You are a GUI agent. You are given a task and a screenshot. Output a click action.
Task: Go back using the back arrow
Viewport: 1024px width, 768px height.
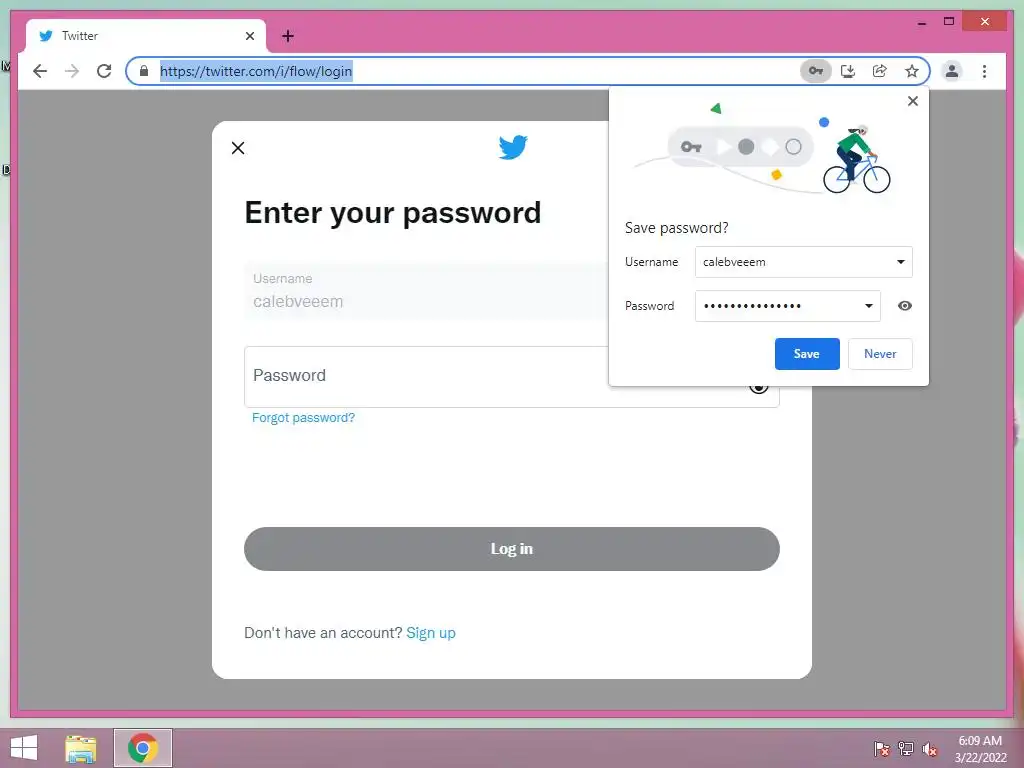coord(40,71)
